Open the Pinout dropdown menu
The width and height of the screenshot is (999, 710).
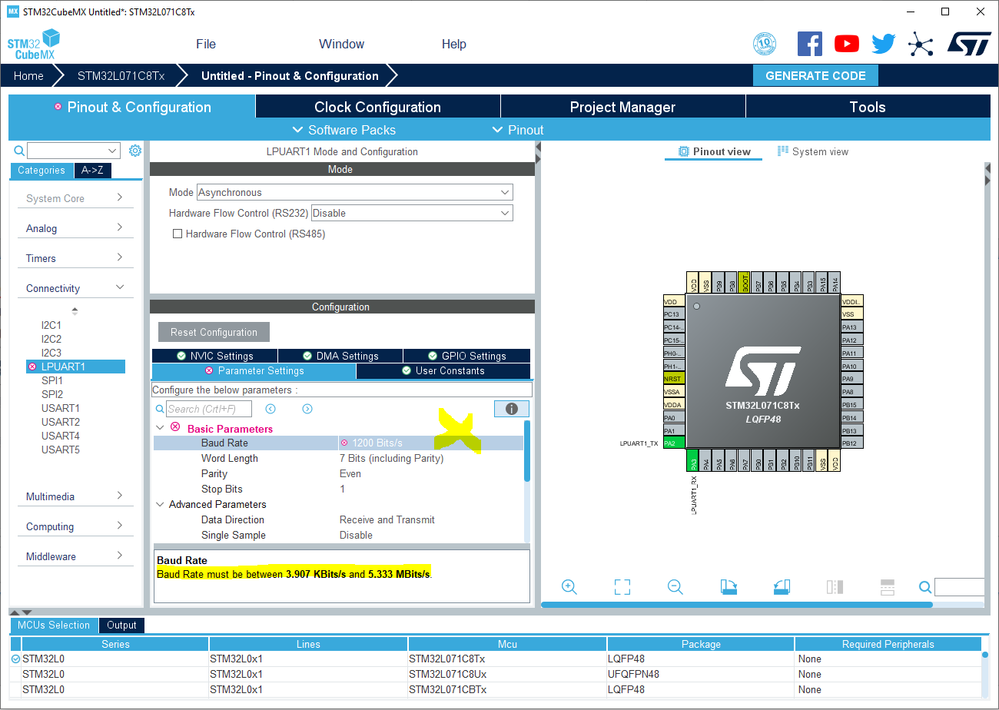pyautogui.click(x=518, y=130)
